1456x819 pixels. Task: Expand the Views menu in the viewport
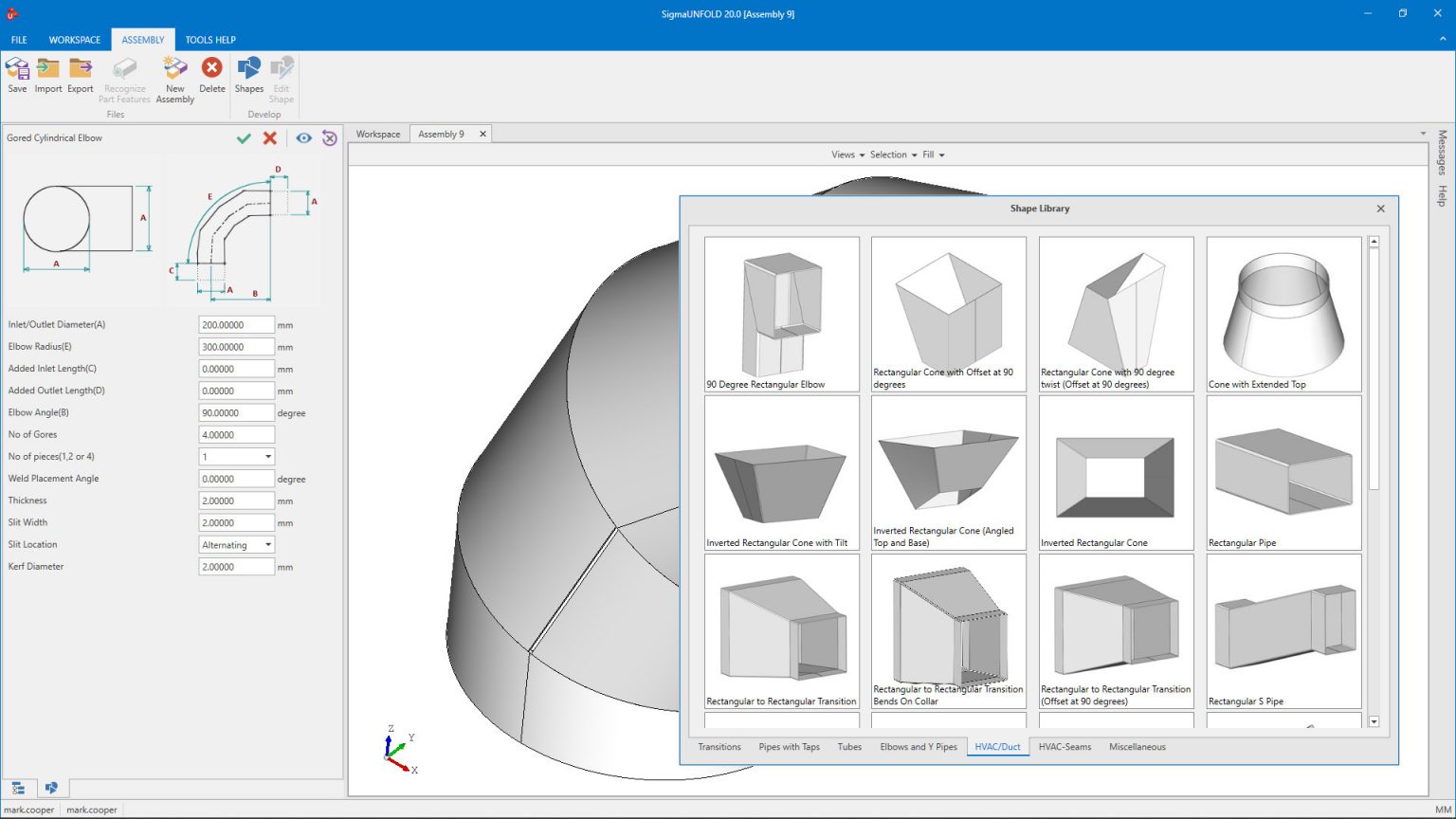[x=845, y=155]
